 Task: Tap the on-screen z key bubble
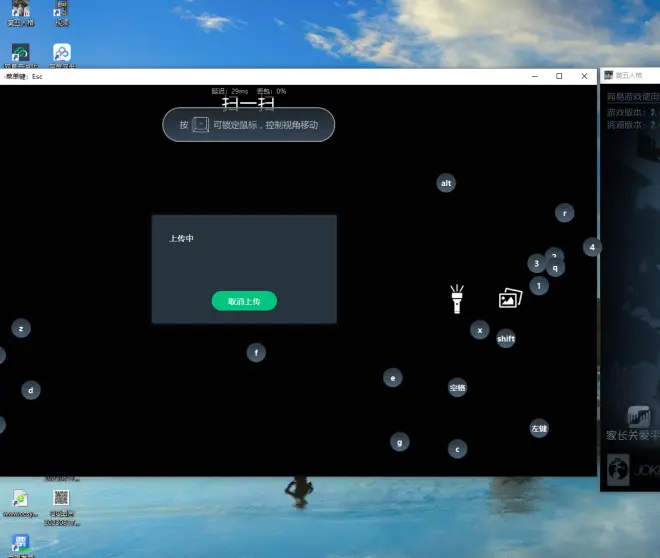point(21,328)
